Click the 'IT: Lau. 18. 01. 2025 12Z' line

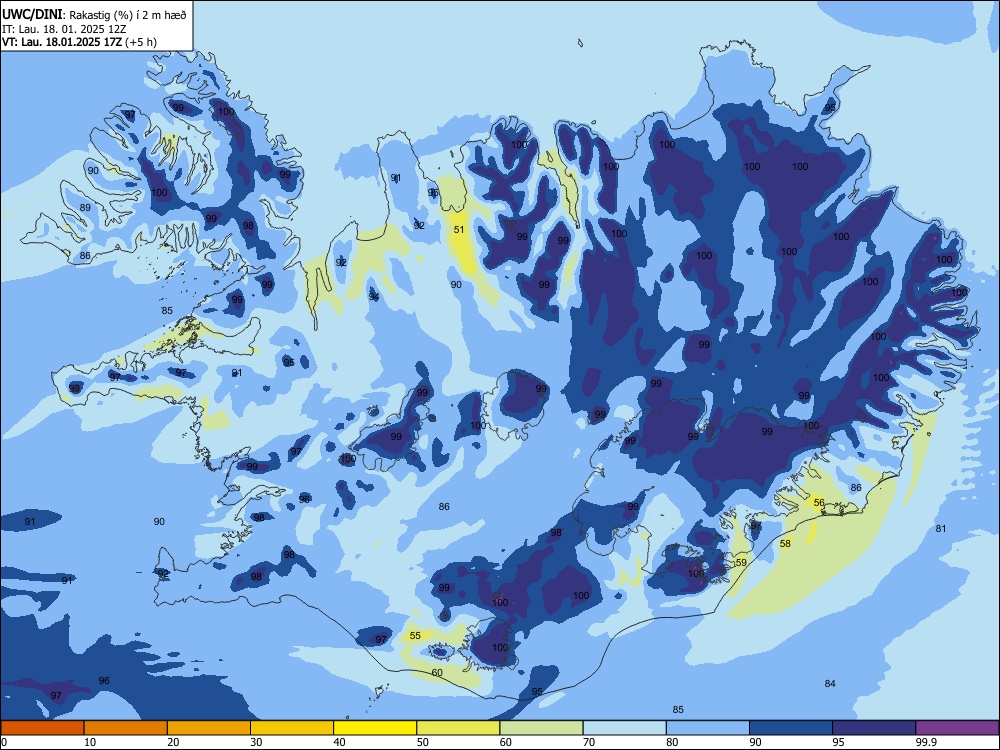tap(64, 29)
